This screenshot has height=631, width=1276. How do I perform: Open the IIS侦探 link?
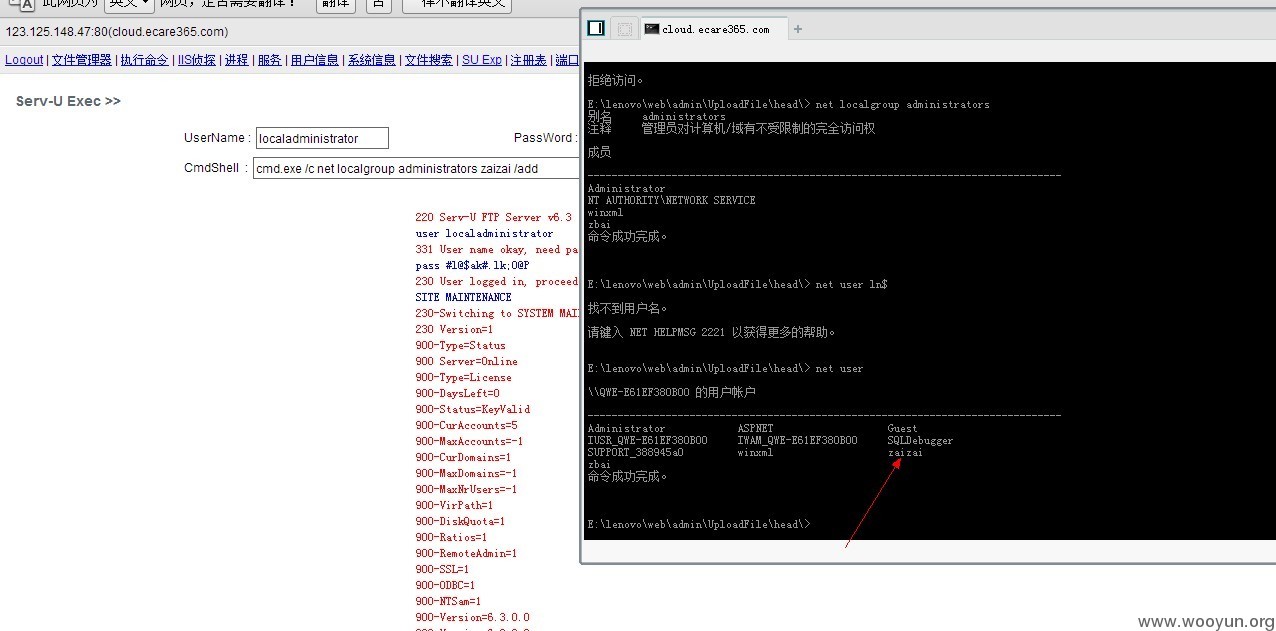click(197, 60)
